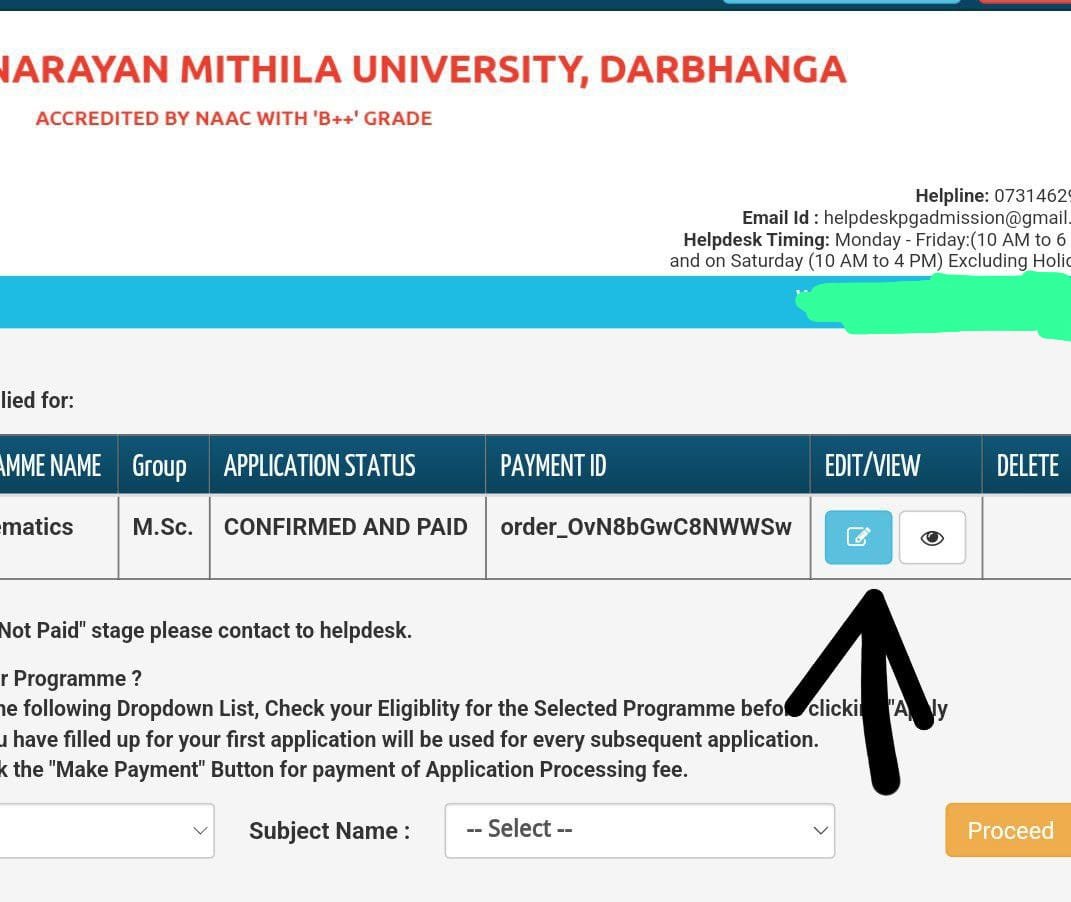Open the Subject Name select dropdown
The image size is (1071, 902).
(x=639, y=830)
